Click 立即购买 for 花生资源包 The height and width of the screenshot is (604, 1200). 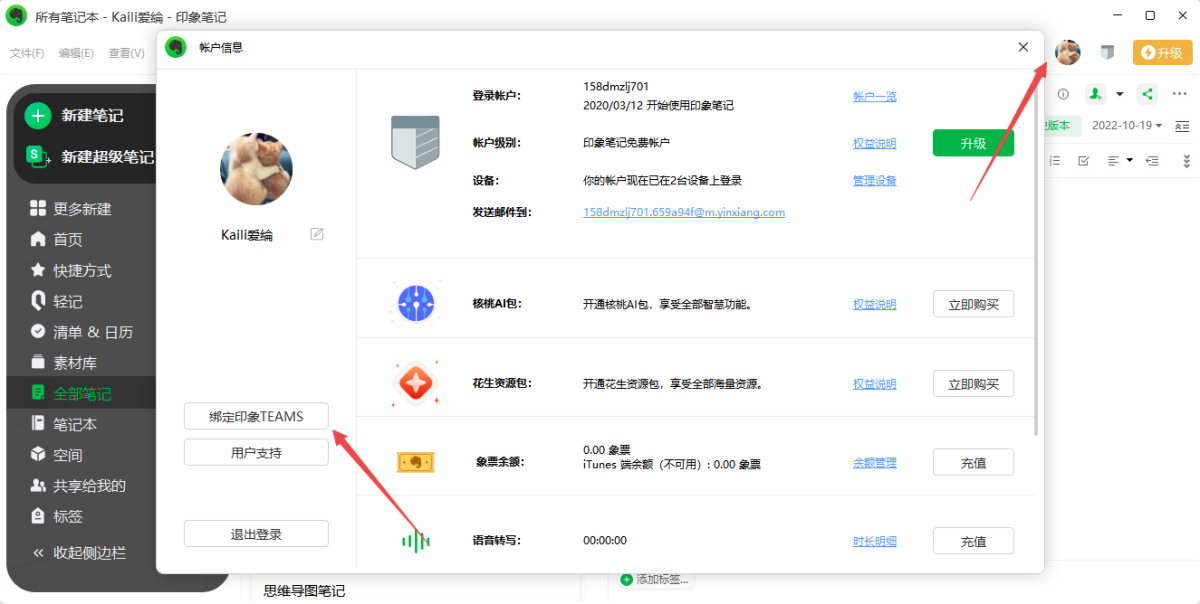(x=973, y=383)
